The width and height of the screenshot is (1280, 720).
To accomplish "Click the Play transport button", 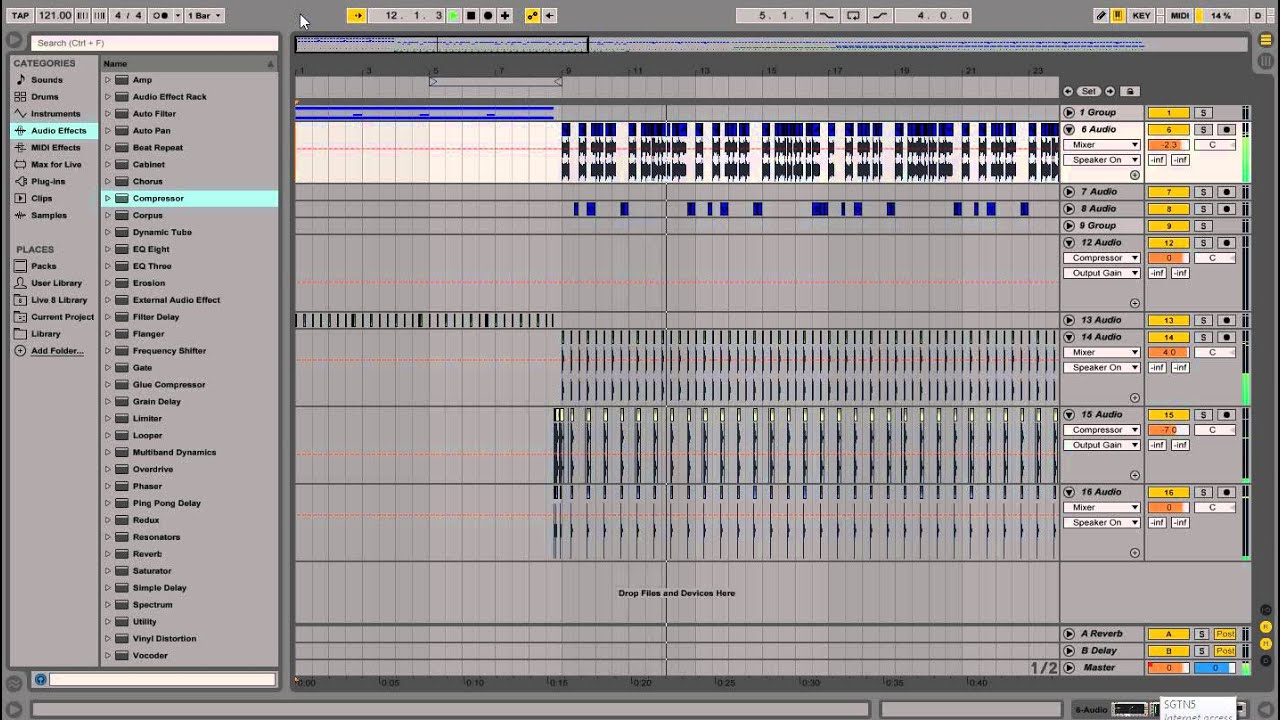I will (x=454, y=15).
